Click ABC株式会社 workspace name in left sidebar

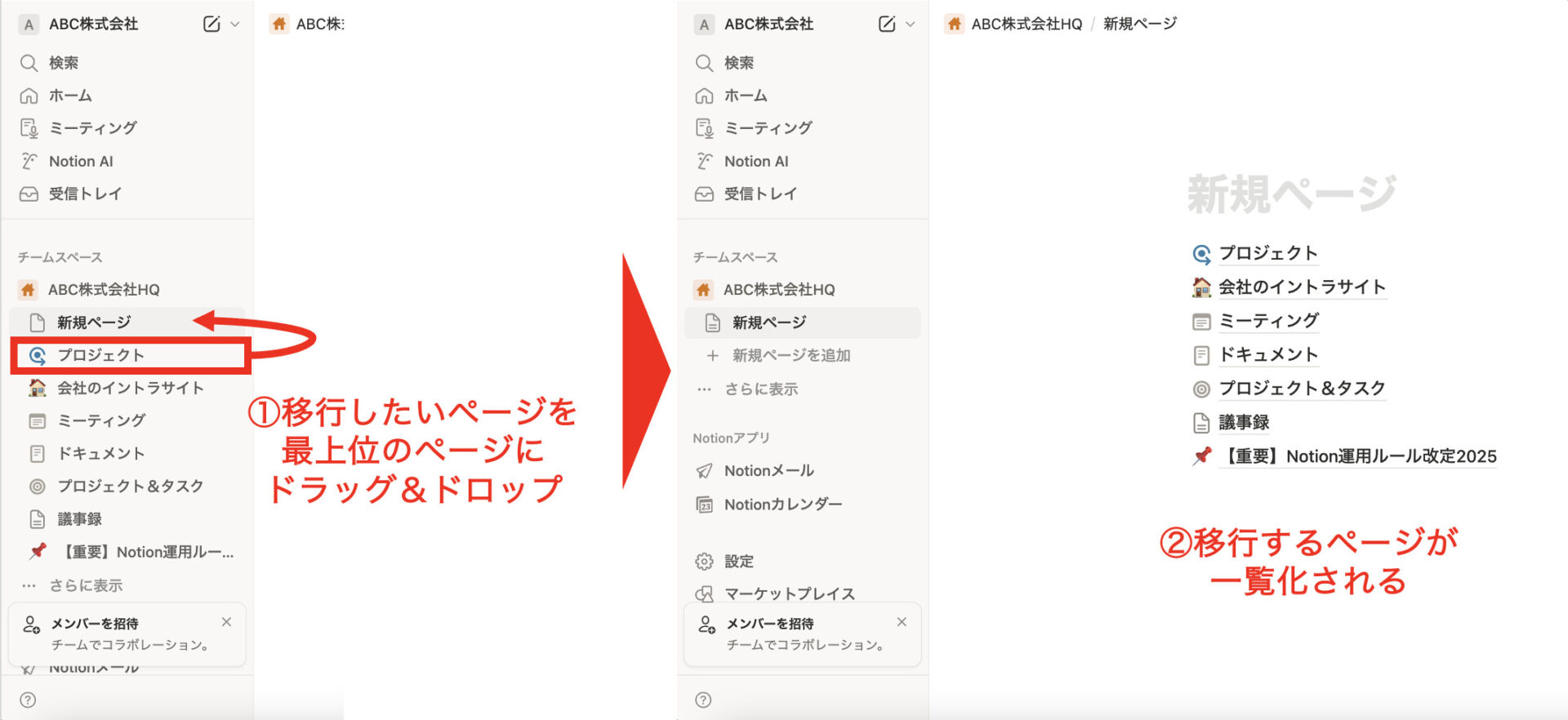coord(93,24)
